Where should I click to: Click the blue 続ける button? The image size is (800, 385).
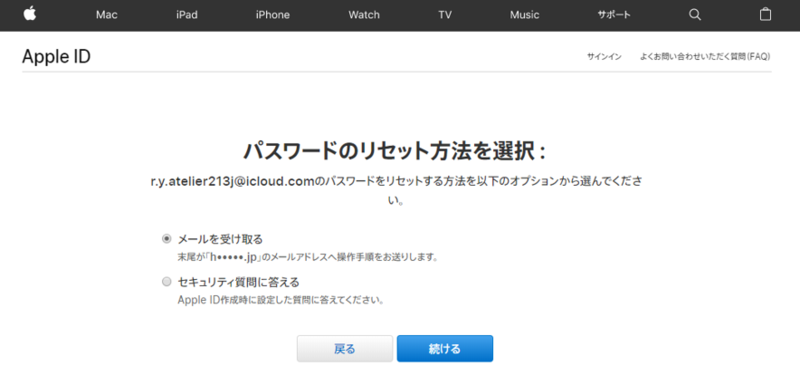tap(445, 349)
